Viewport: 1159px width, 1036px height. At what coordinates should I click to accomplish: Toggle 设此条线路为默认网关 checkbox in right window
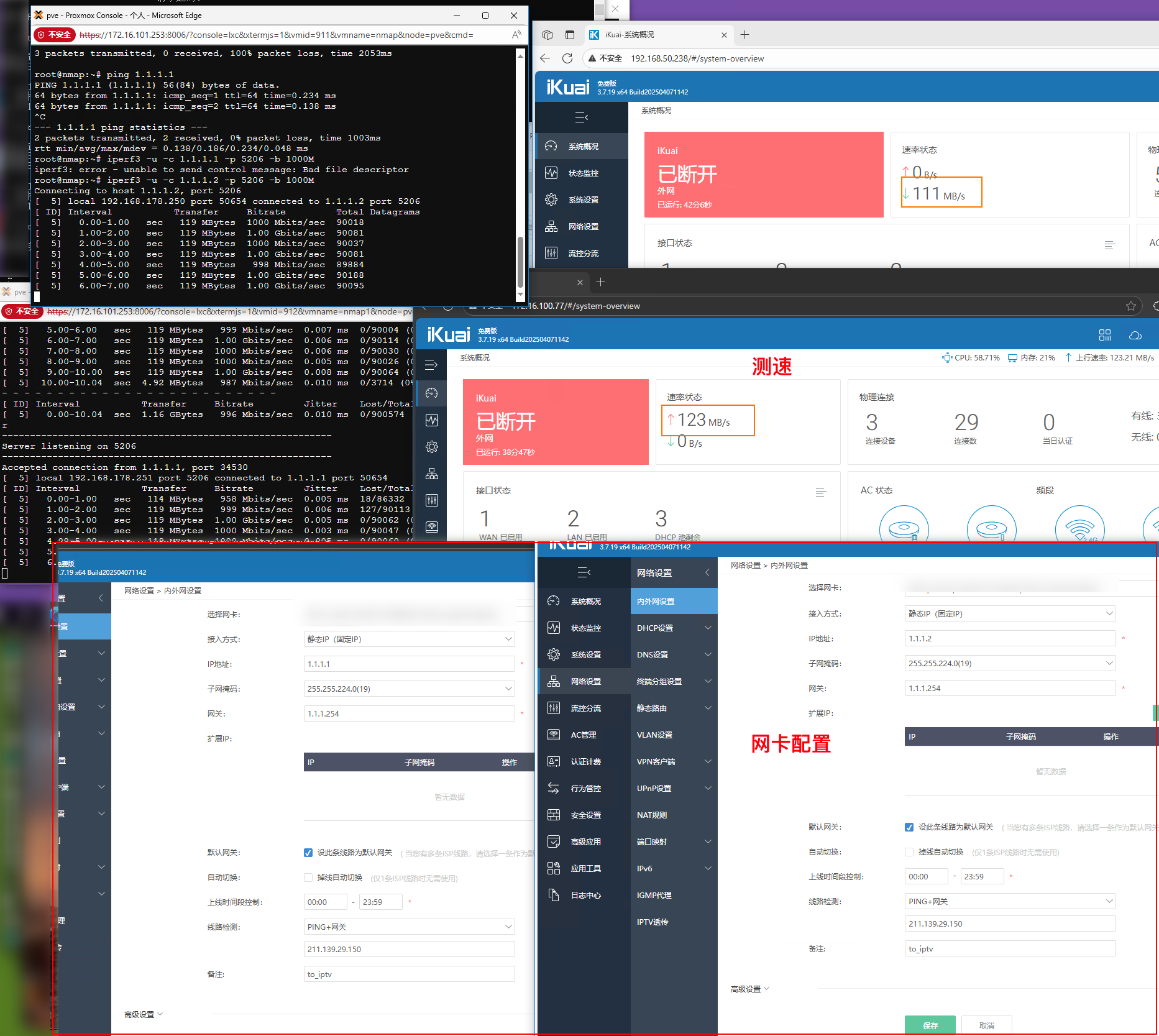(909, 827)
